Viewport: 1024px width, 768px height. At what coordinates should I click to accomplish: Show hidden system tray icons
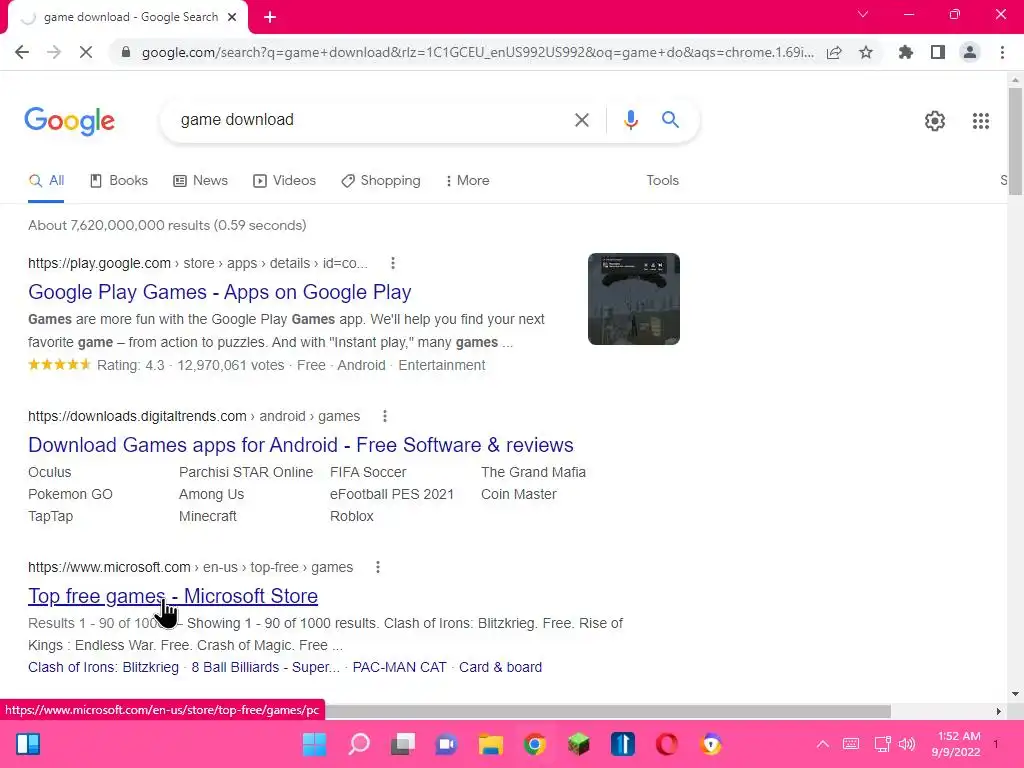tap(823, 744)
